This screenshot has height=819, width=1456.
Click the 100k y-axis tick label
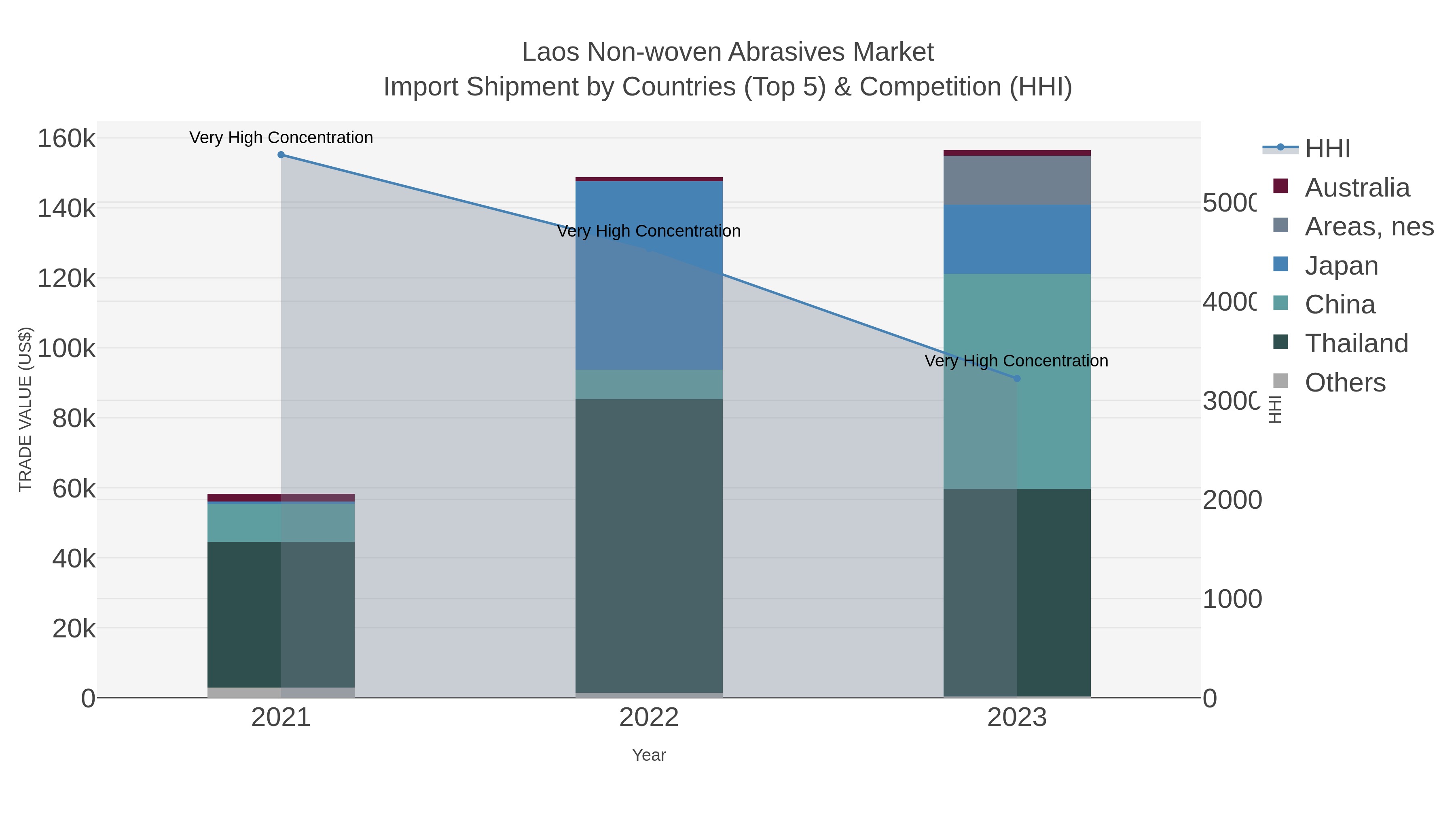pos(67,349)
